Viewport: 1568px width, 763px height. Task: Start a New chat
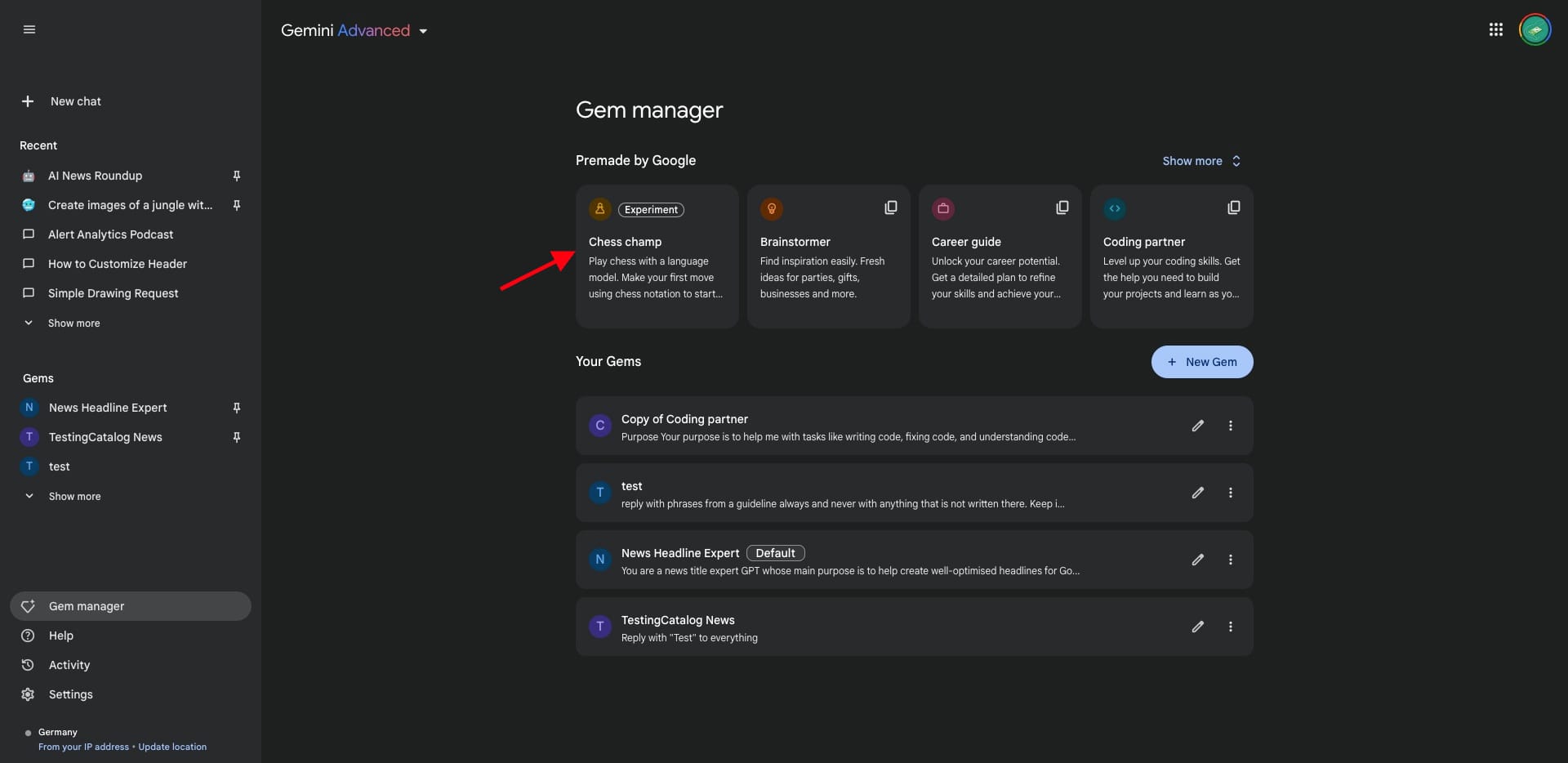62,101
